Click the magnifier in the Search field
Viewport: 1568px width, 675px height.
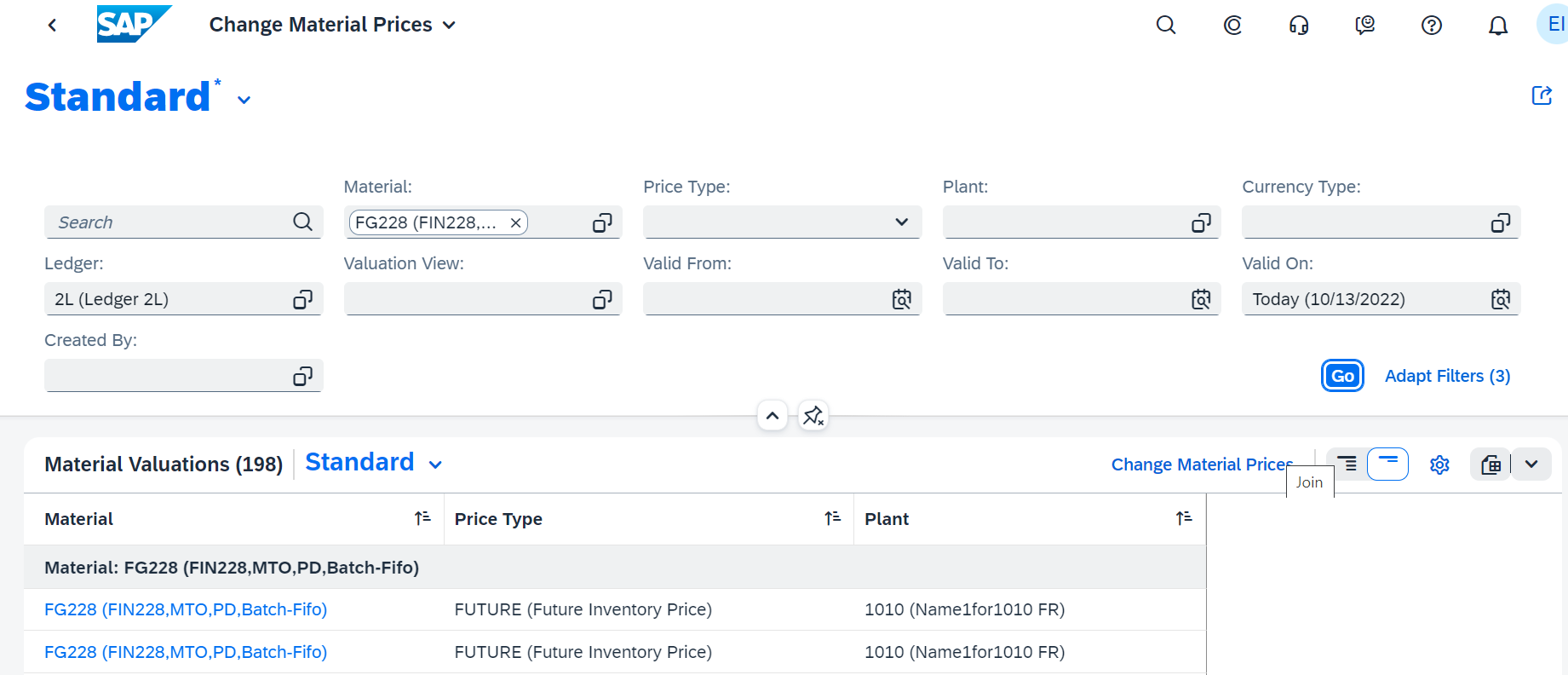pyautogui.click(x=302, y=222)
